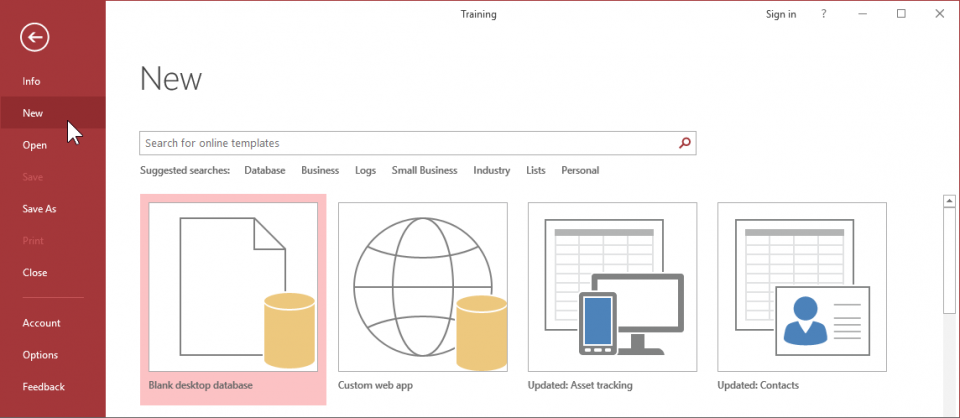Image resolution: width=960 pixels, height=418 pixels.
Task: Click the back arrow circle icon
Action: (34, 38)
